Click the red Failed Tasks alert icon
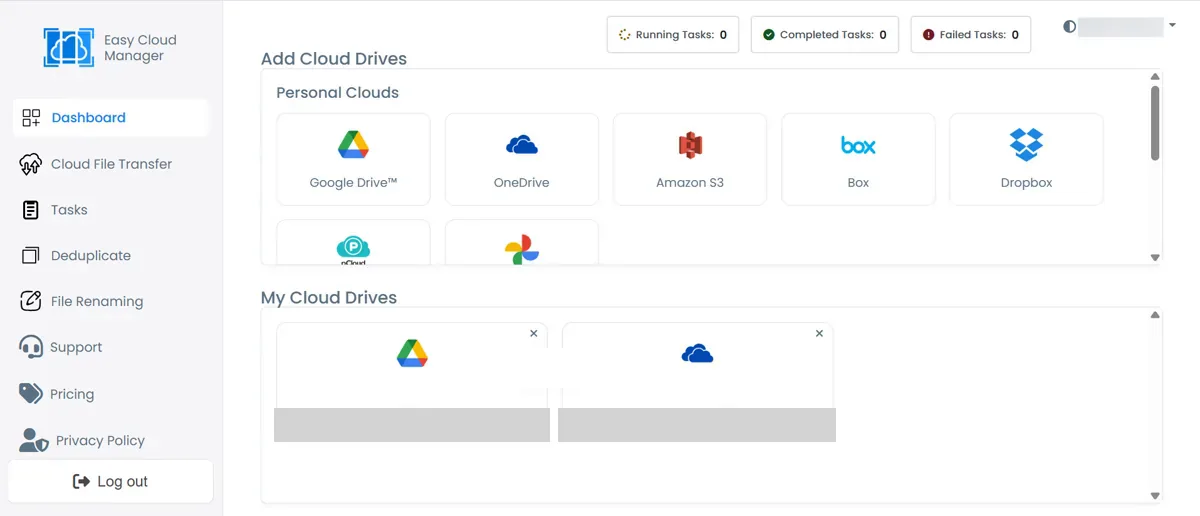1200x516 pixels. 929,35
